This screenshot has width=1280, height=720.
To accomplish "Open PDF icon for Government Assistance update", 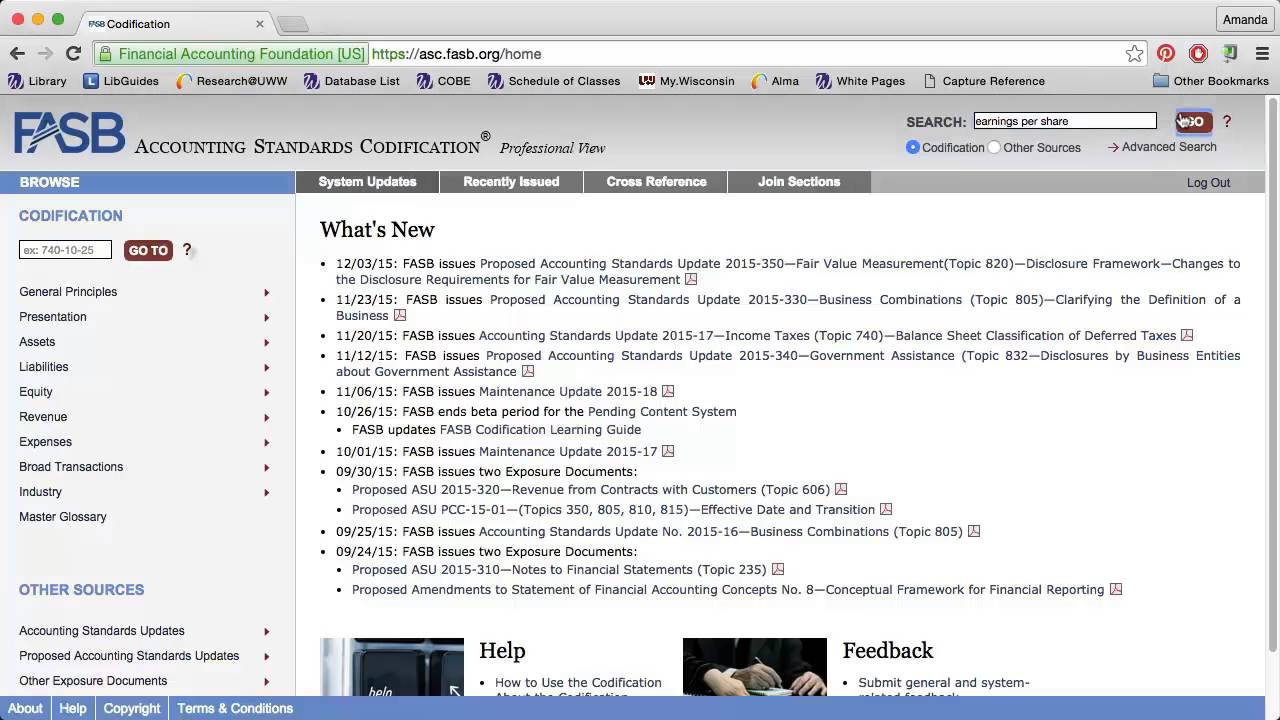I will pyautogui.click(x=528, y=372).
